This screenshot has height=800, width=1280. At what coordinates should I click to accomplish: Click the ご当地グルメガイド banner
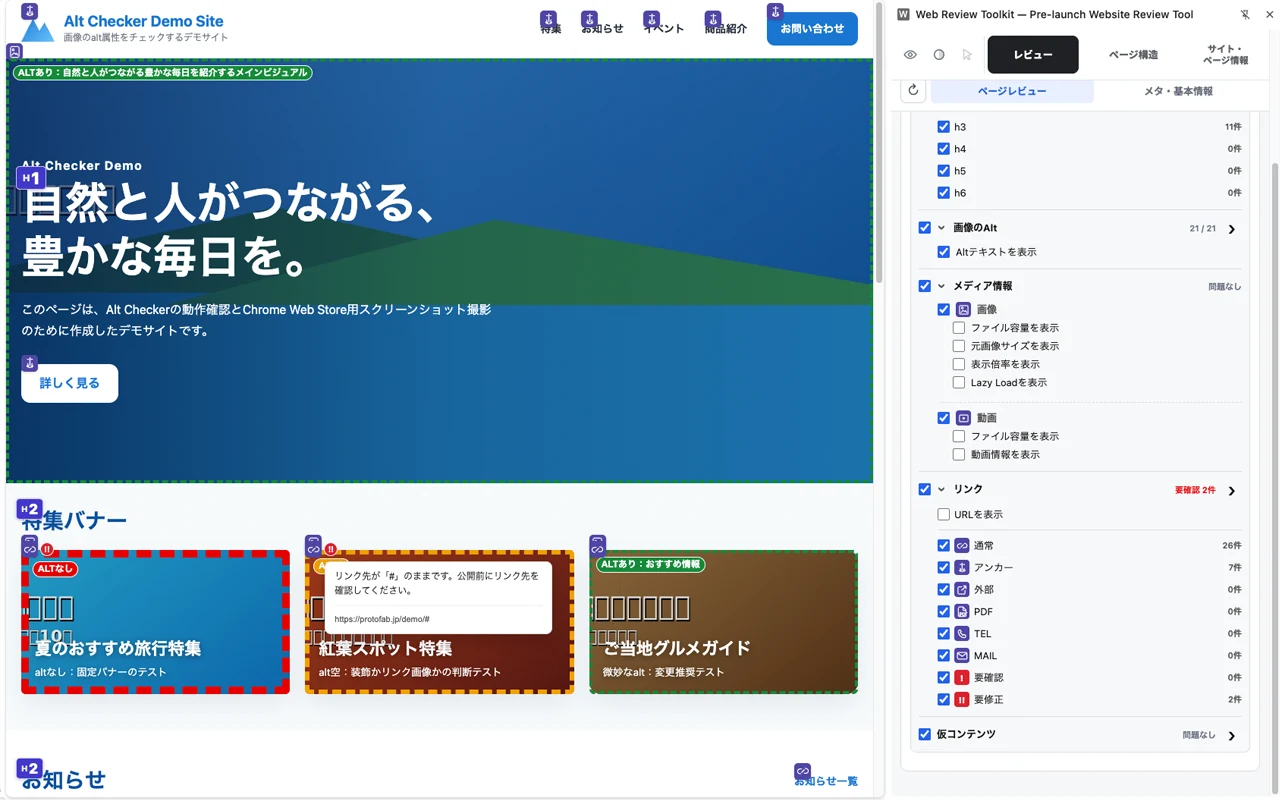coord(723,622)
